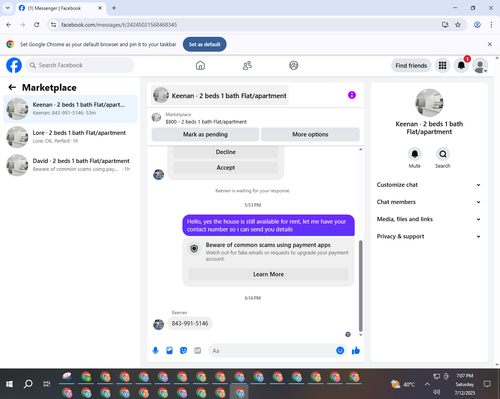The image size is (500, 399).
Task: Expand Chat members section
Action: (x=429, y=202)
